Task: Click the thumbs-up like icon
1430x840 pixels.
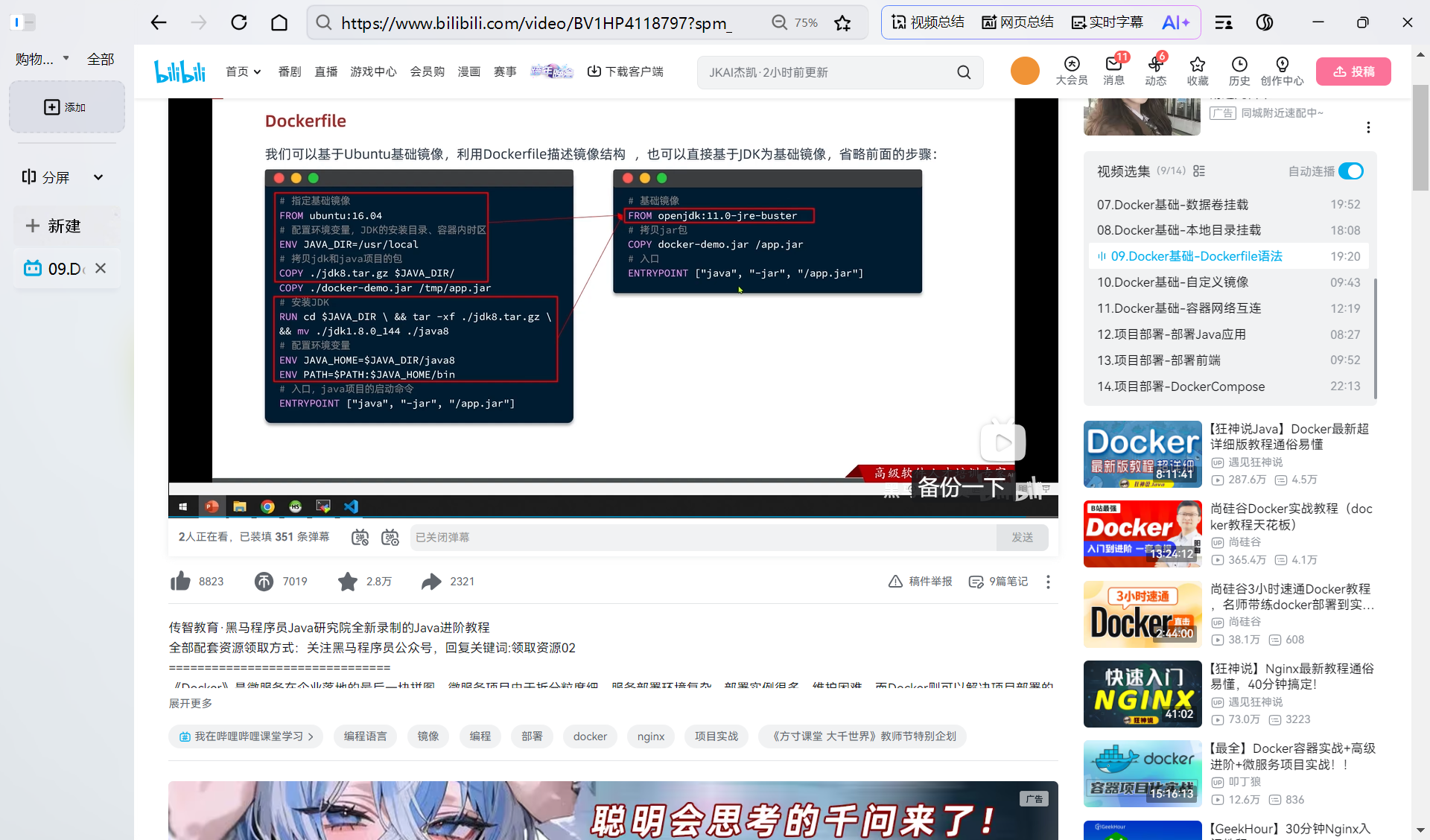Action: [181, 582]
